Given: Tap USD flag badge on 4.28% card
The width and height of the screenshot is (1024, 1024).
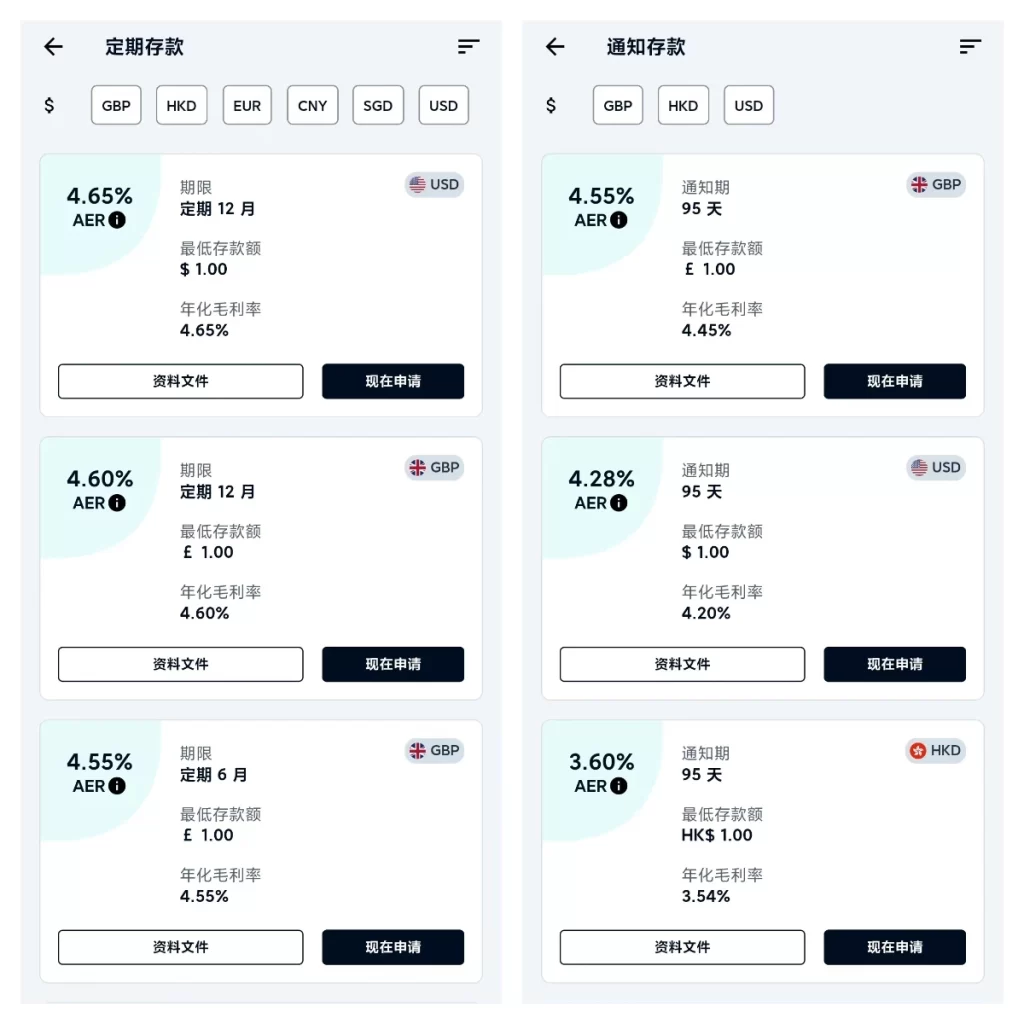Looking at the screenshot, I should 936,468.
